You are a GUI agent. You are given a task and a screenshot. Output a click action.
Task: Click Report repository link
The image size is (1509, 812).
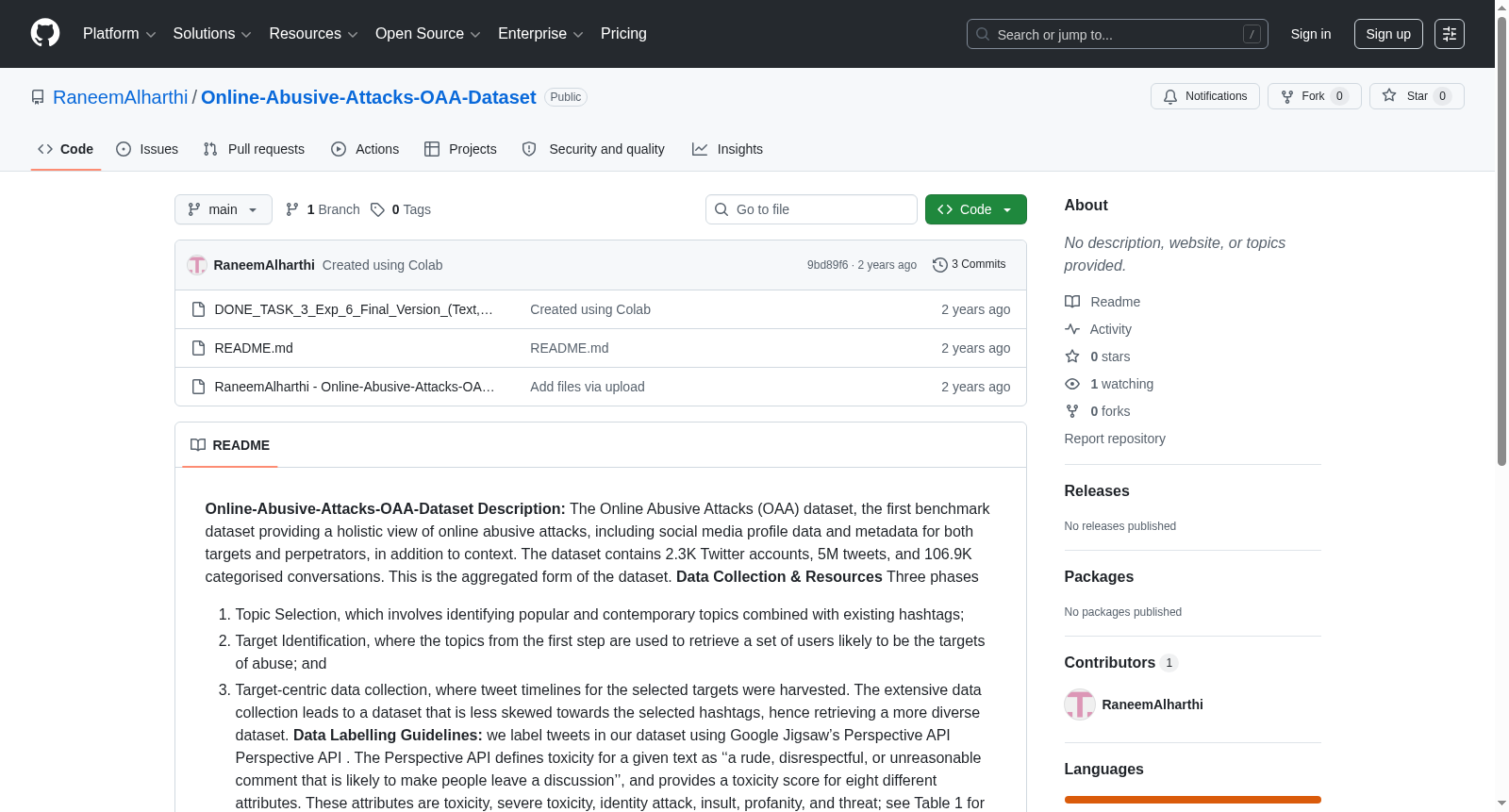coord(1115,439)
